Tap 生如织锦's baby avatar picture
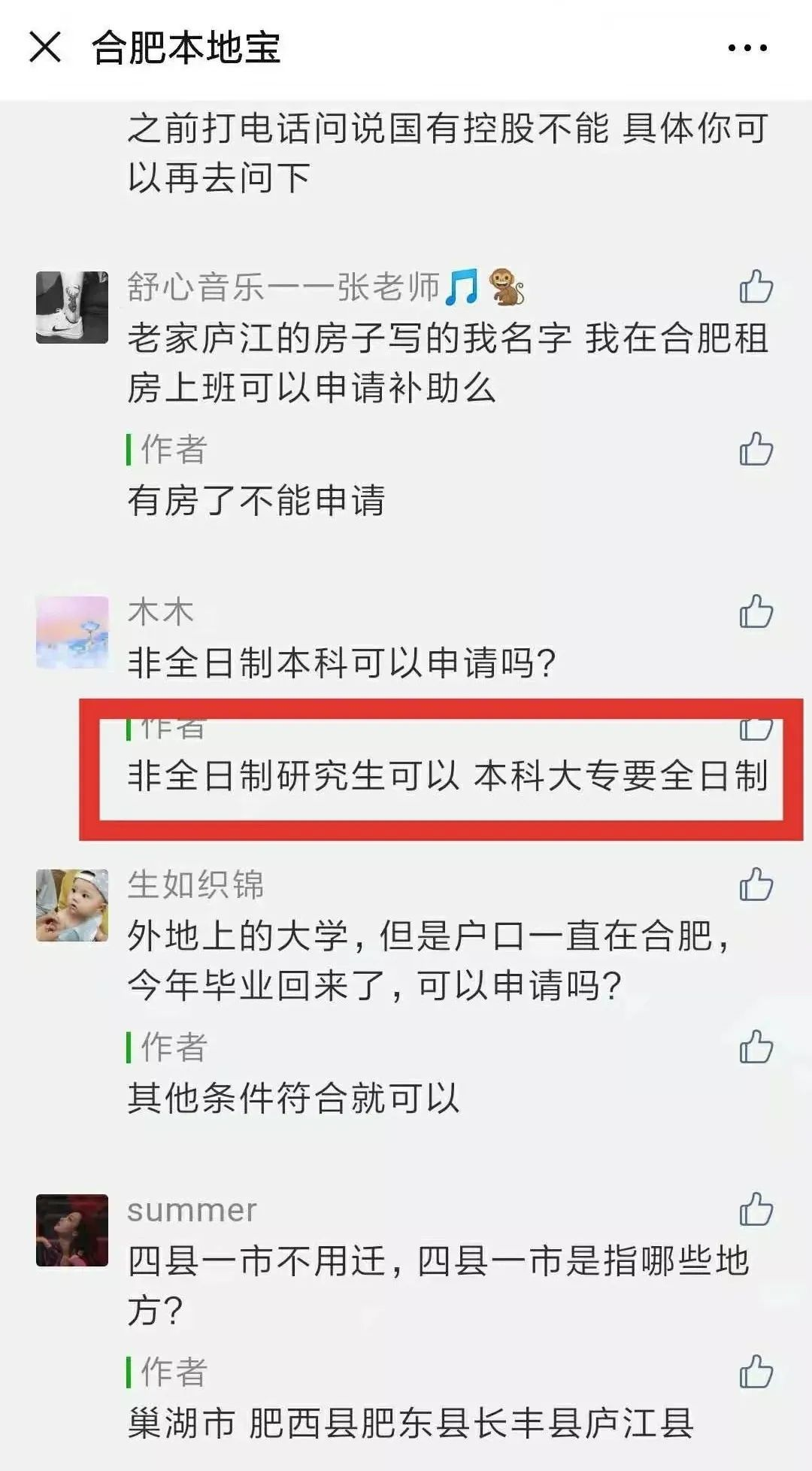The width and height of the screenshot is (812, 1471). coord(72,905)
